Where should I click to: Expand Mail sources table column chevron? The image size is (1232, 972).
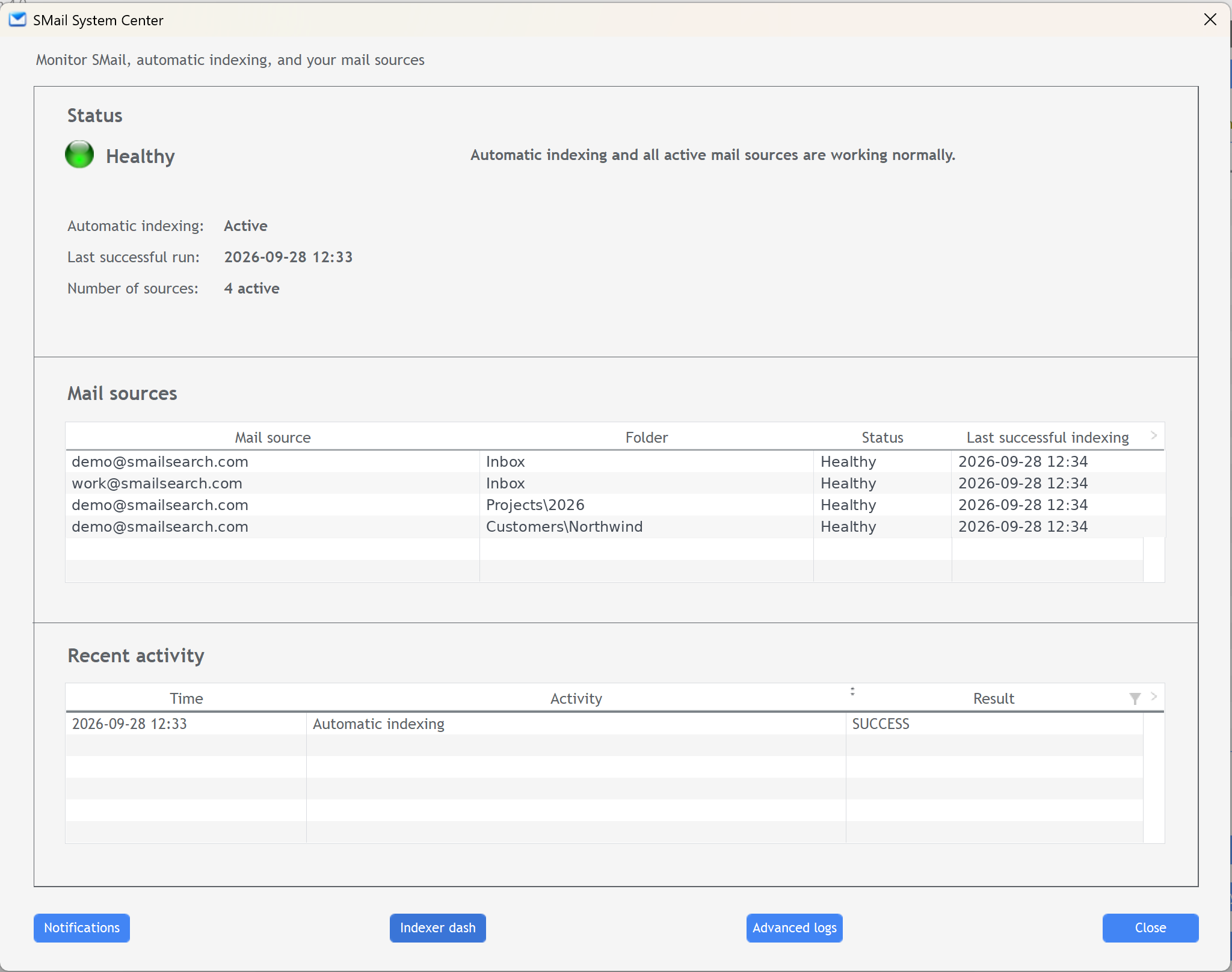pyautogui.click(x=1154, y=435)
